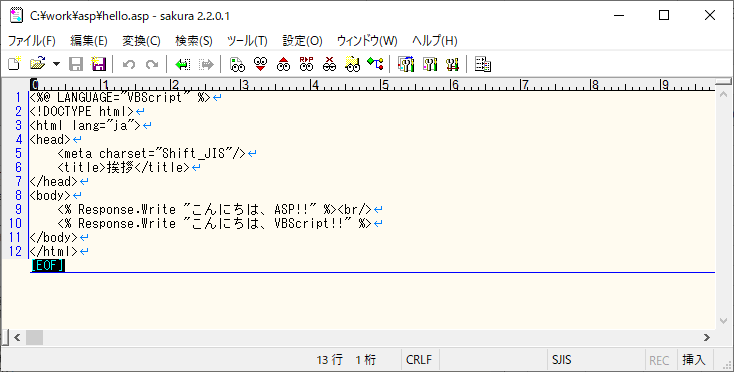Screen dimensions: 734x372
Task: Open the 編集(E) menu
Action: coord(88,41)
